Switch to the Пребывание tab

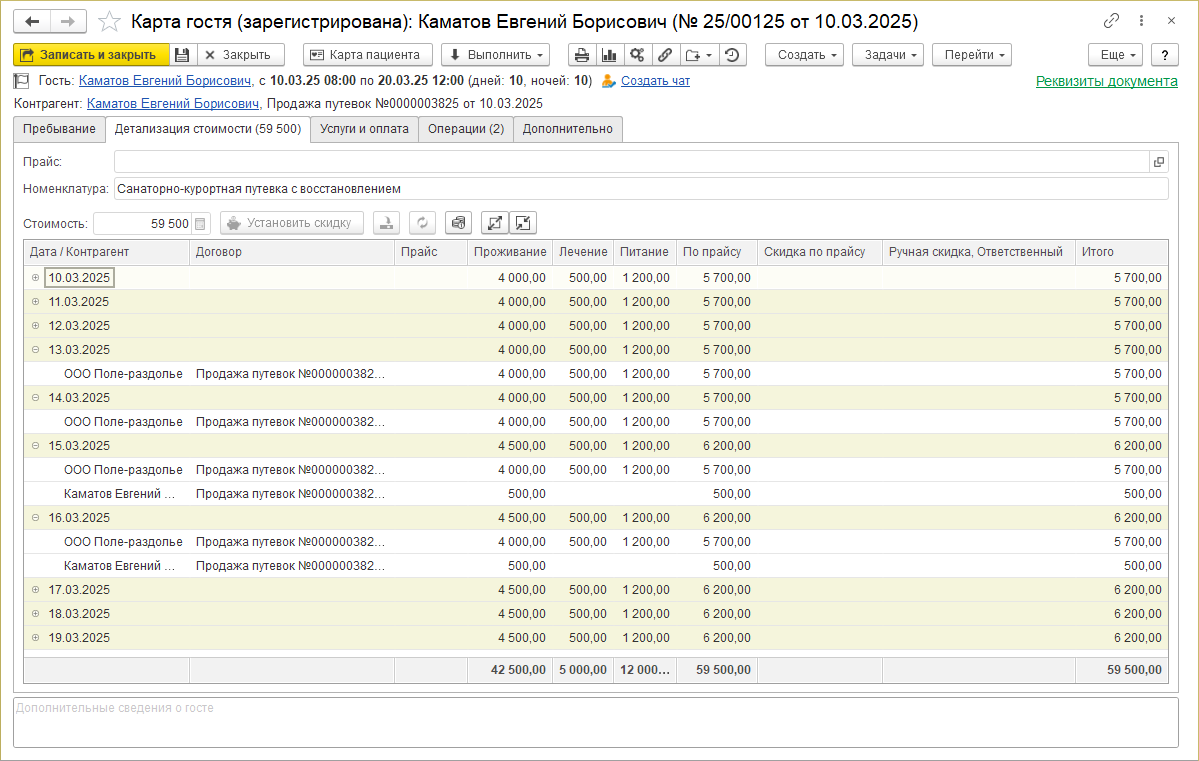[x=59, y=129]
